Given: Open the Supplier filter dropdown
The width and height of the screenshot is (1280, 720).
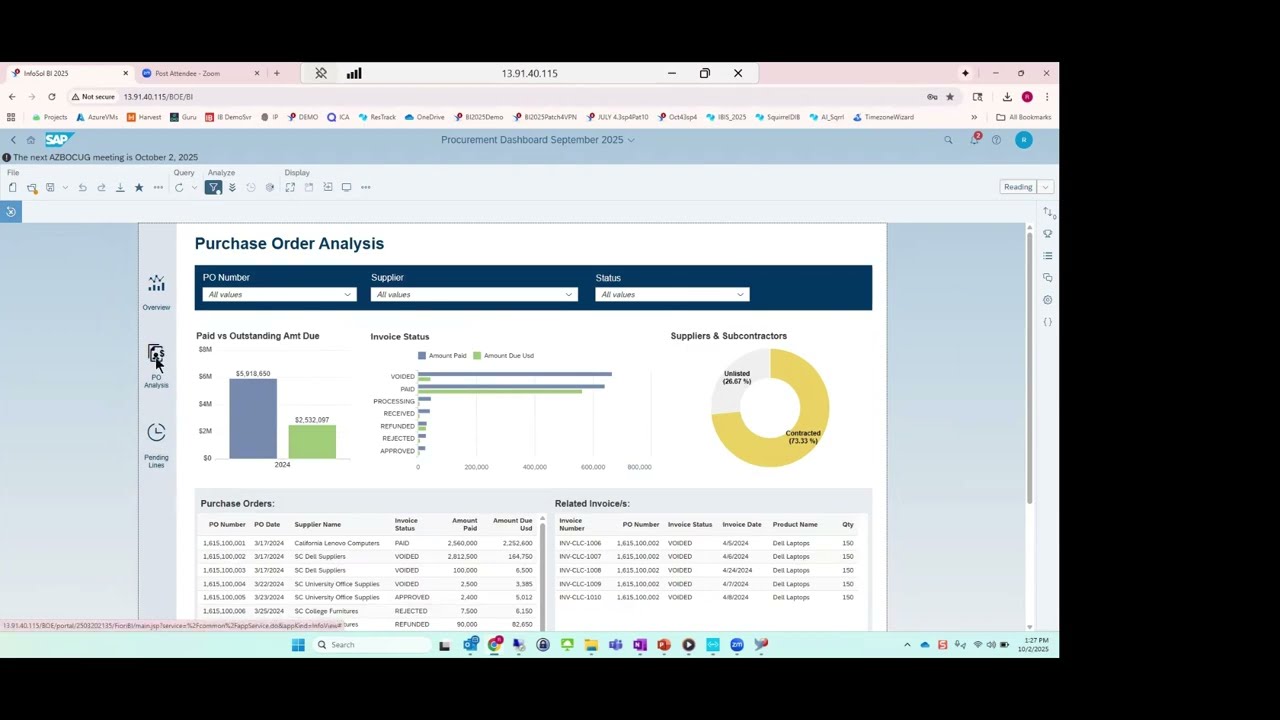Looking at the screenshot, I should click(x=474, y=294).
